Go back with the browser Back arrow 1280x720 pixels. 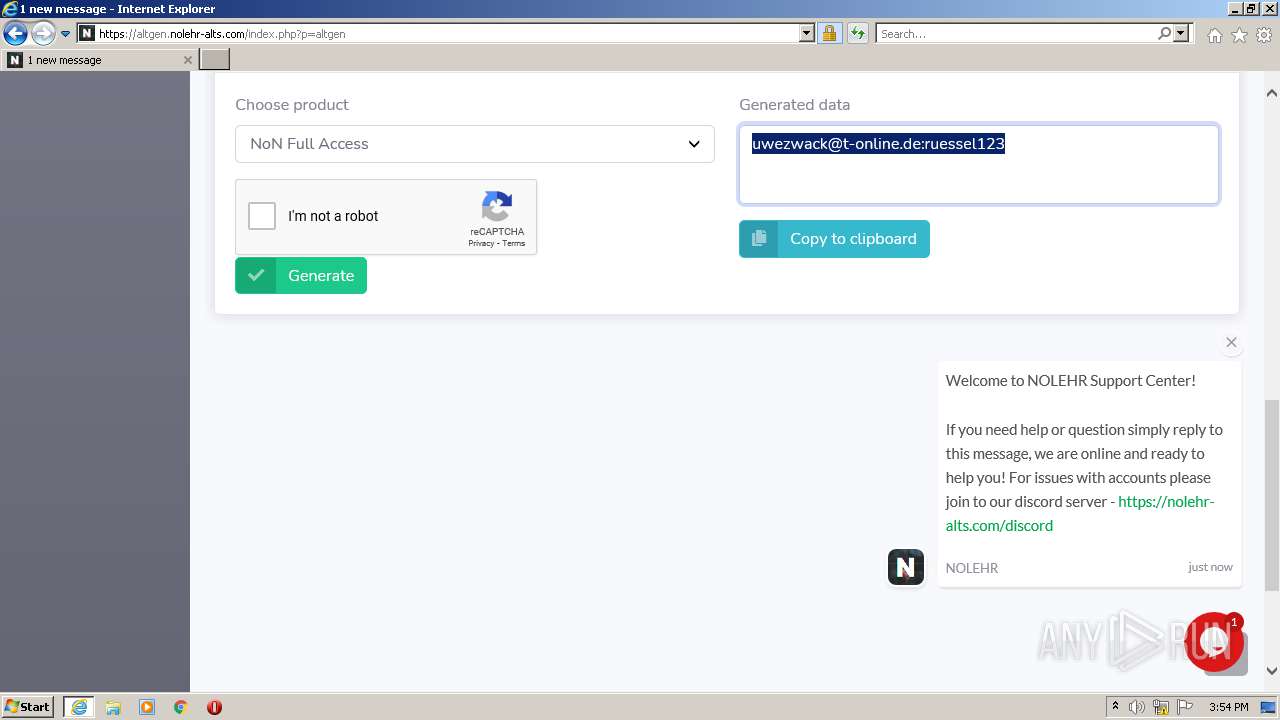pos(15,34)
